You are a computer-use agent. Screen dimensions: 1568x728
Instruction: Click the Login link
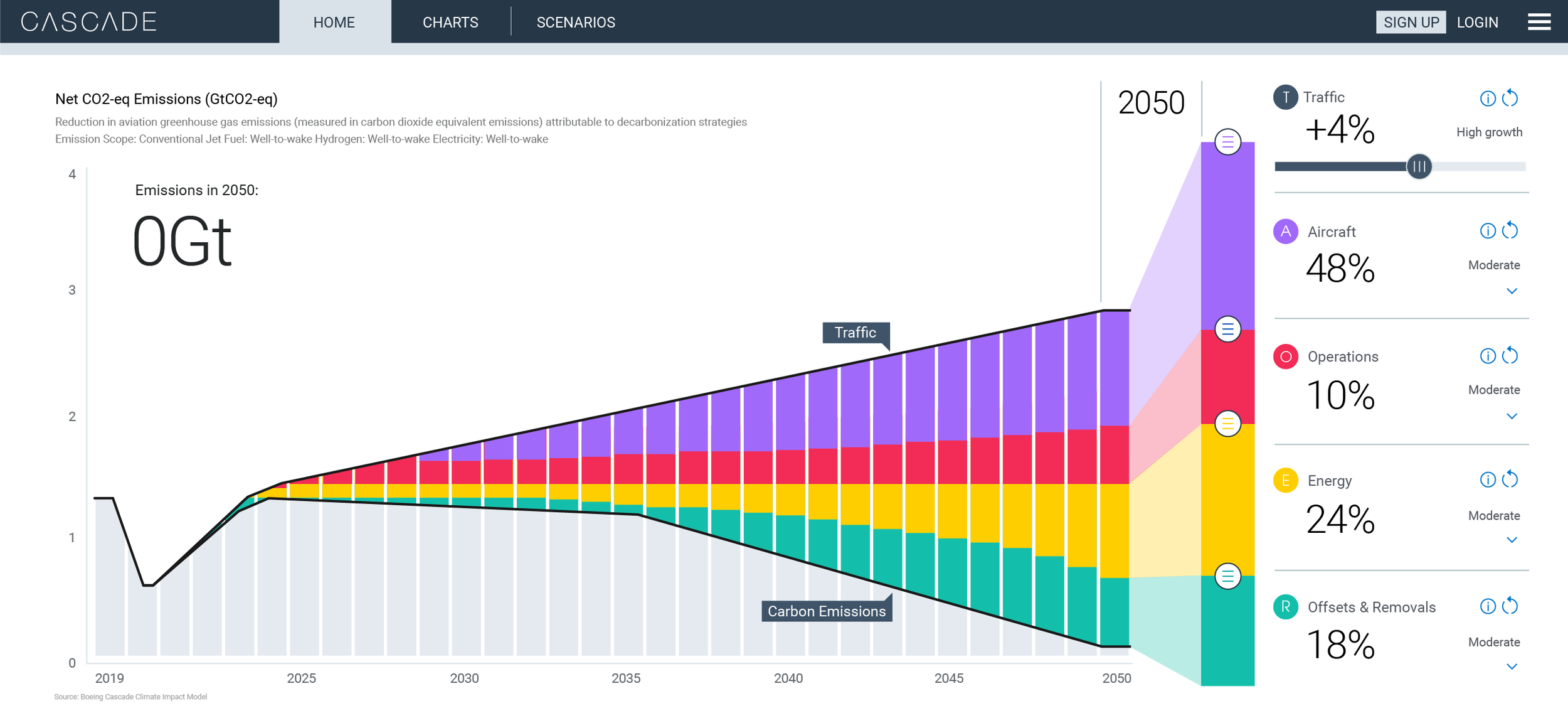point(1477,23)
